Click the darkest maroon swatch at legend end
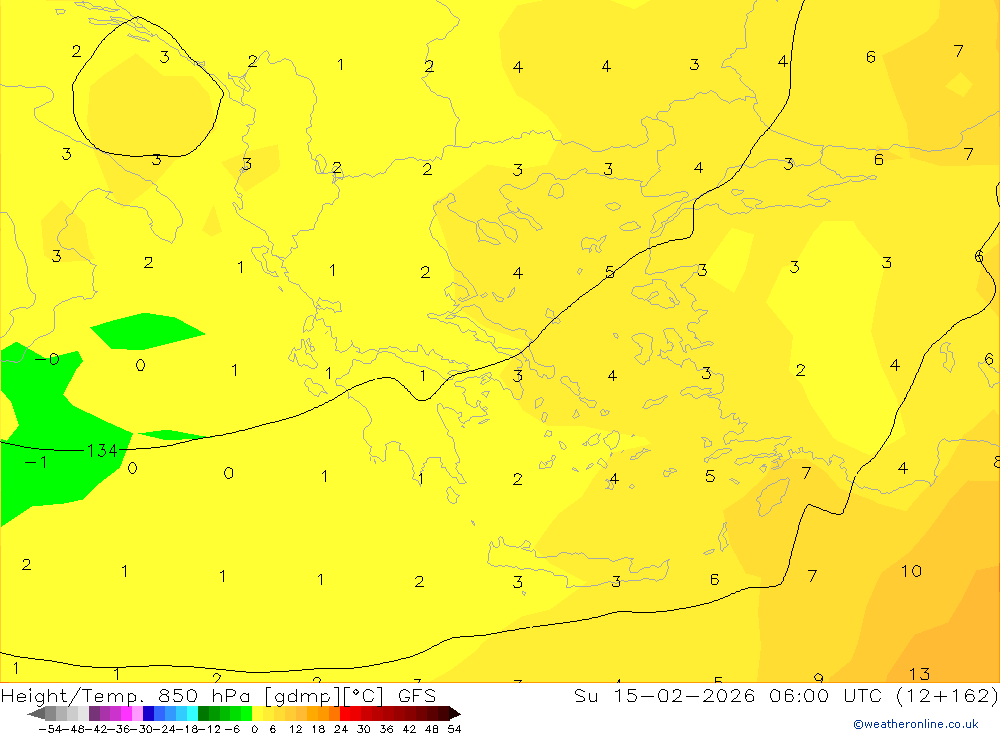 [454, 714]
